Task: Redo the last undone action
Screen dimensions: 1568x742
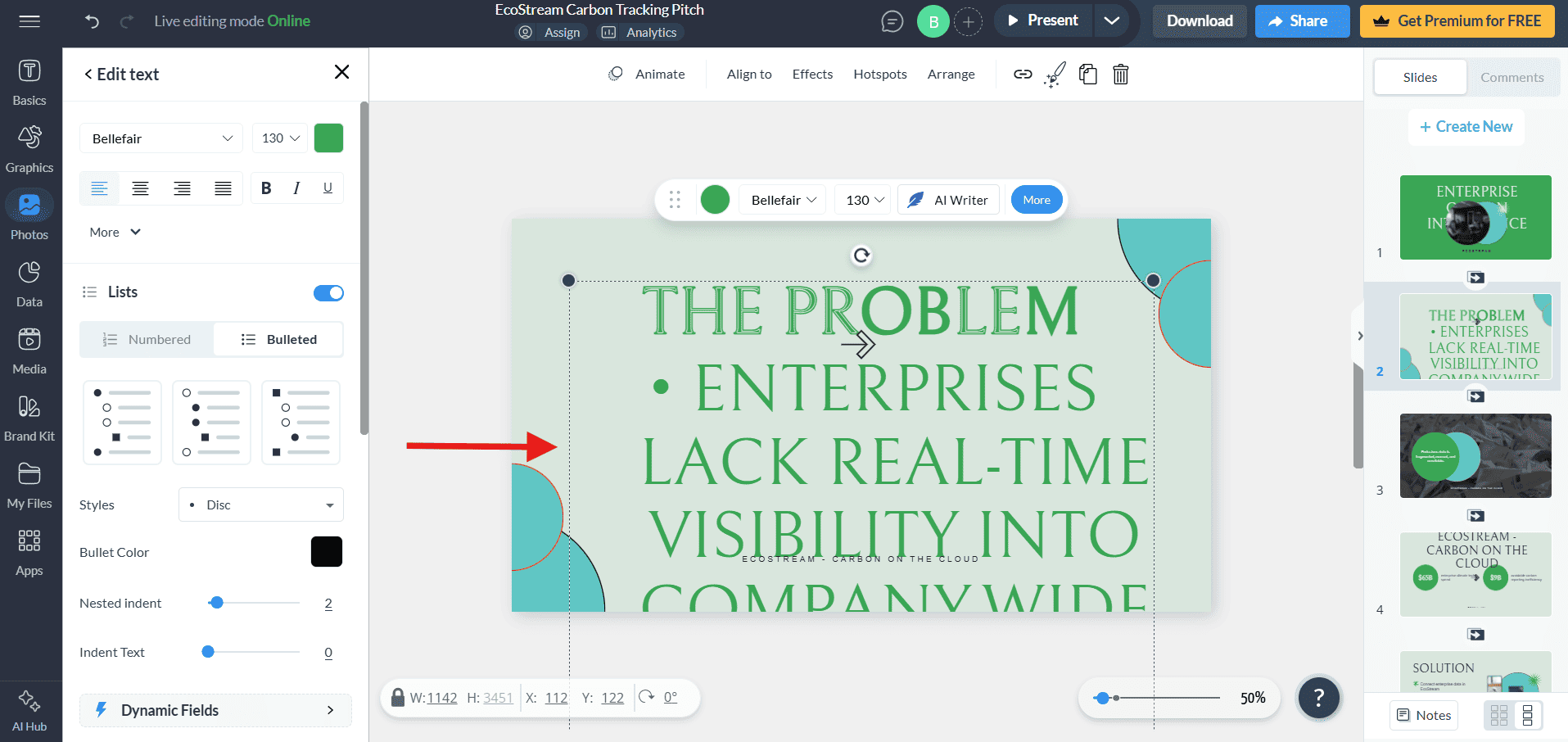Action: point(127,21)
